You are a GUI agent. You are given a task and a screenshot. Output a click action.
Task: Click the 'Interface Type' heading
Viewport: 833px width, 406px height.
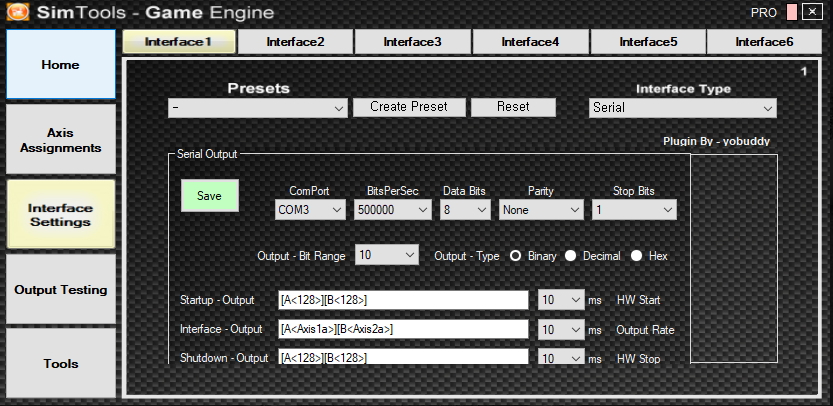pyautogui.click(x=683, y=89)
